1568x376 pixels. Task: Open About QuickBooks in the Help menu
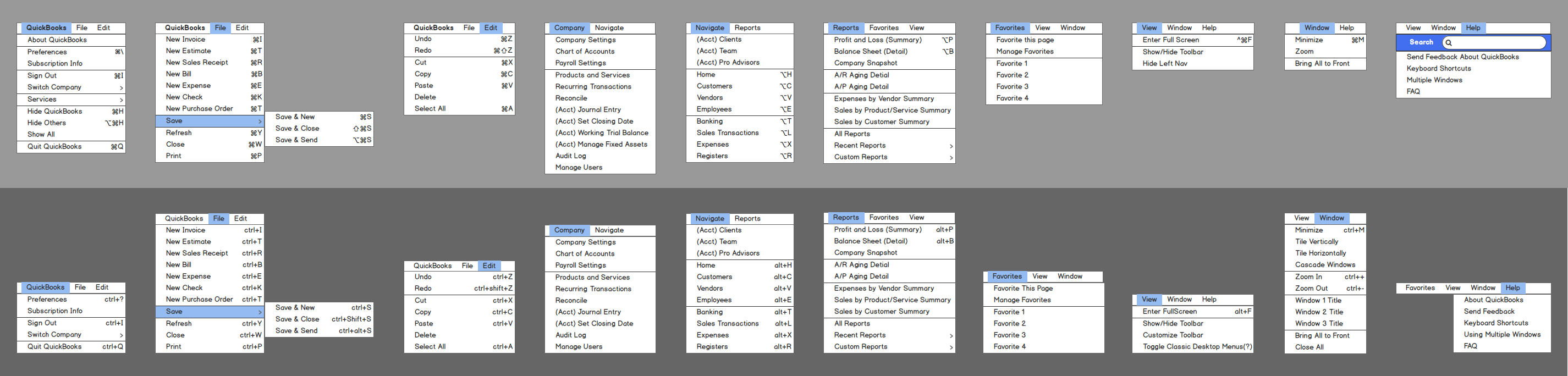pyautogui.click(x=1501, y=301)
